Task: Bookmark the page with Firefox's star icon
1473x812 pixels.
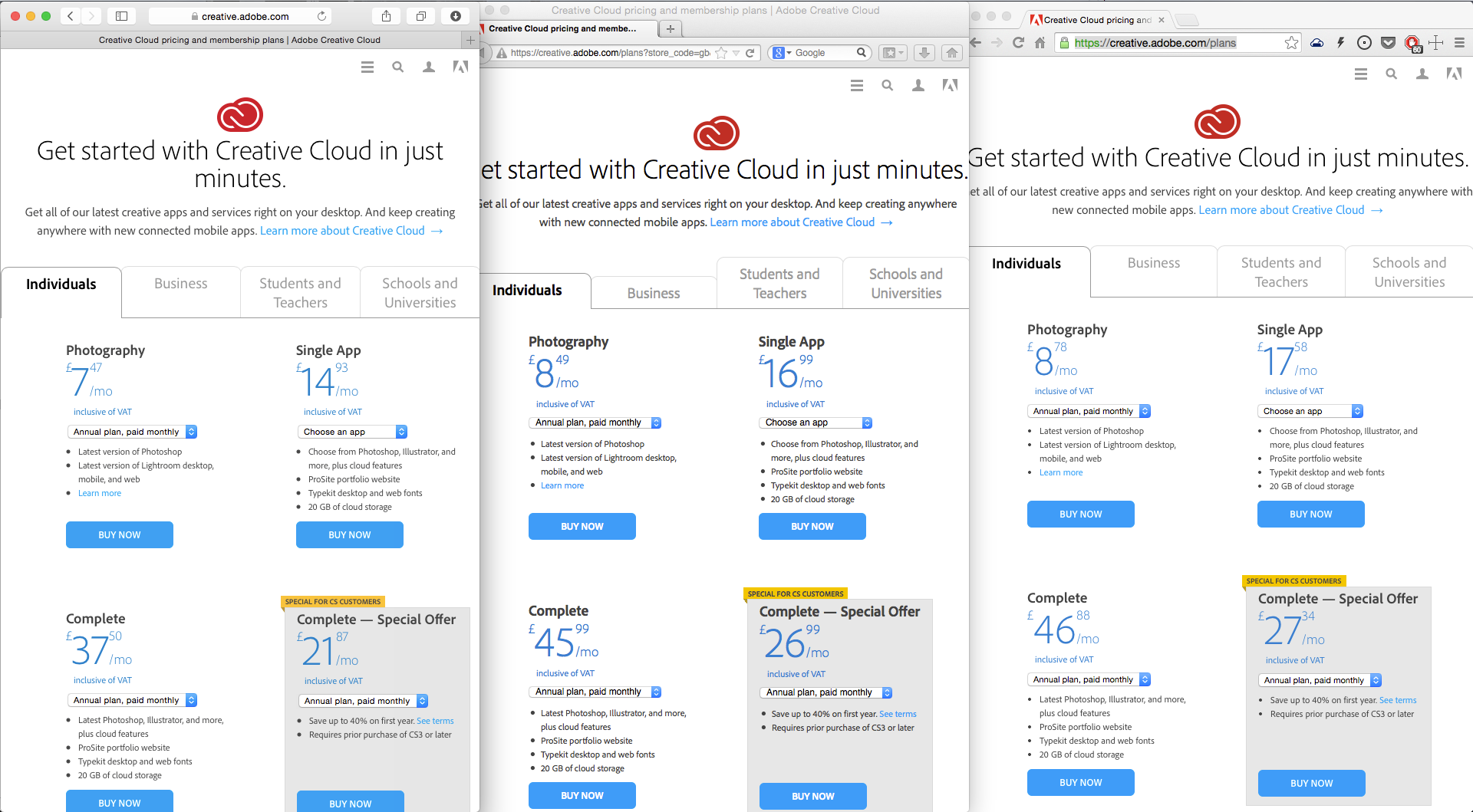Action: [x=721, y=53]
